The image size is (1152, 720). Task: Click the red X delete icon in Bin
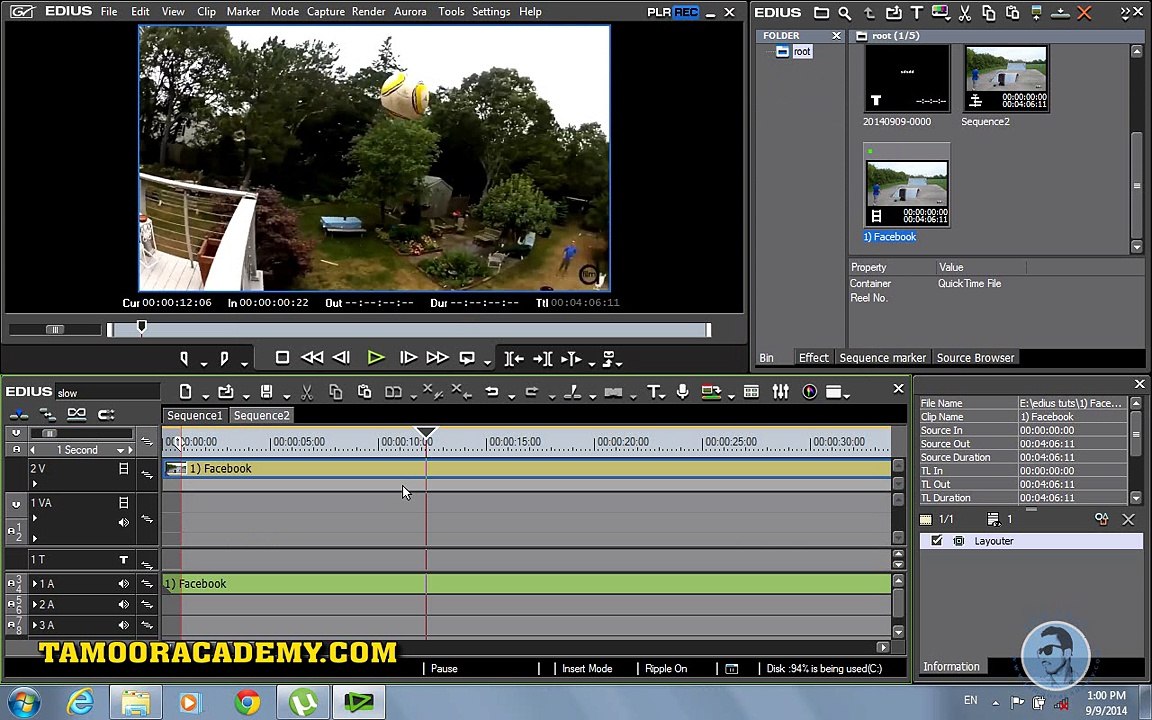click(1084, 13)
